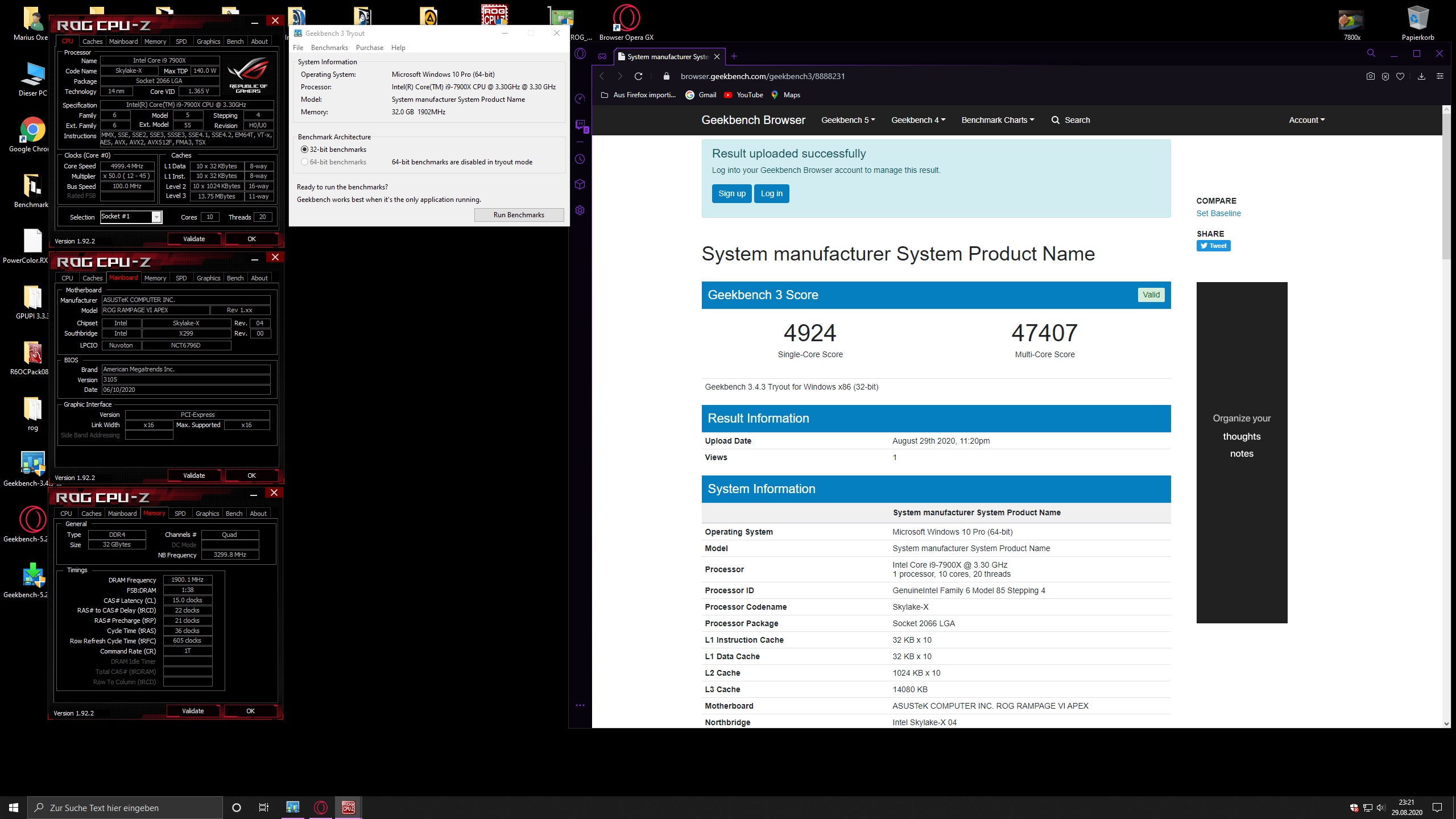Open the YouTube bookmark

(743, 95)
